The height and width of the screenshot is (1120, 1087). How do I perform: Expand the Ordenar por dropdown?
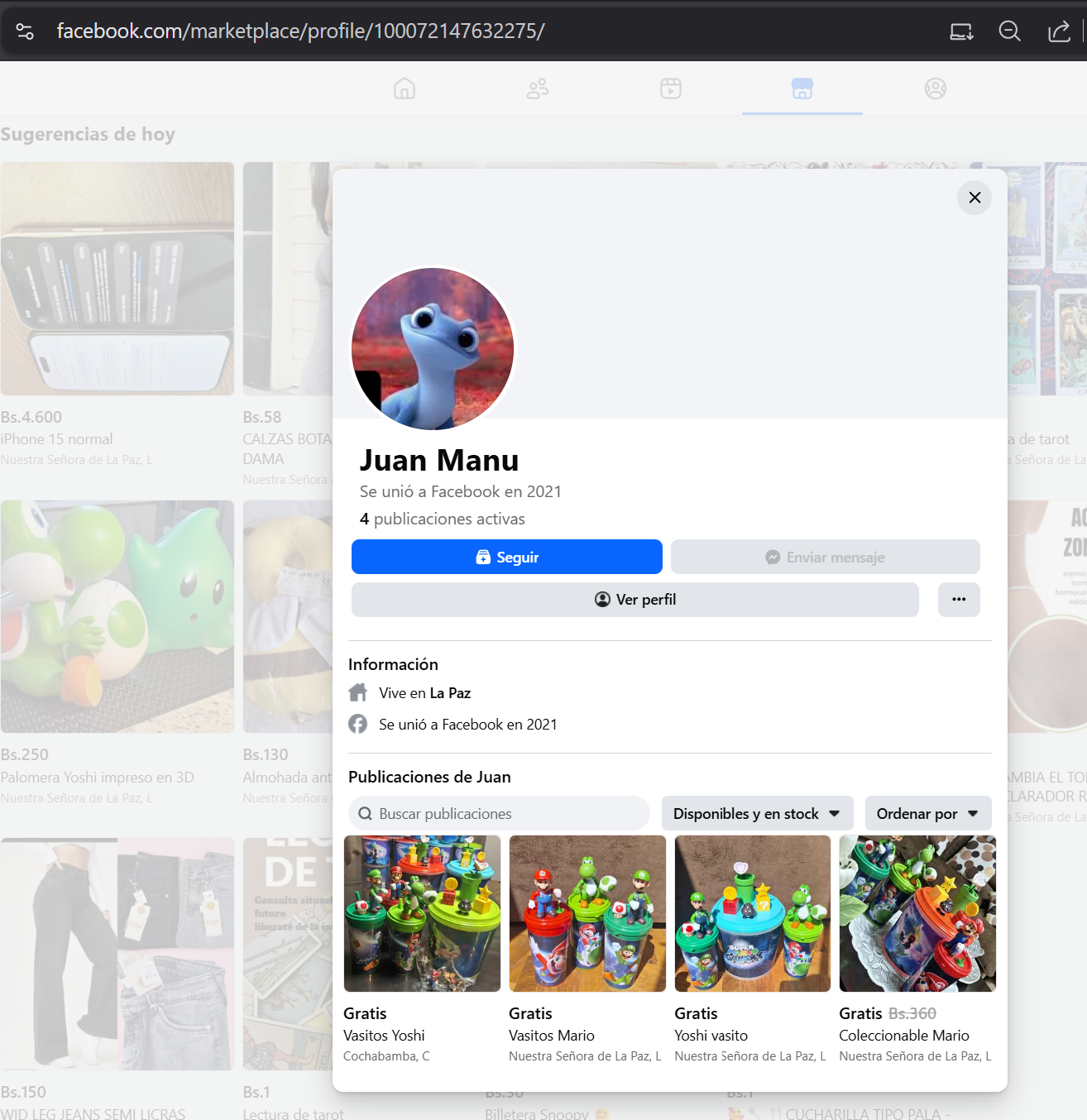click(928, 813)
